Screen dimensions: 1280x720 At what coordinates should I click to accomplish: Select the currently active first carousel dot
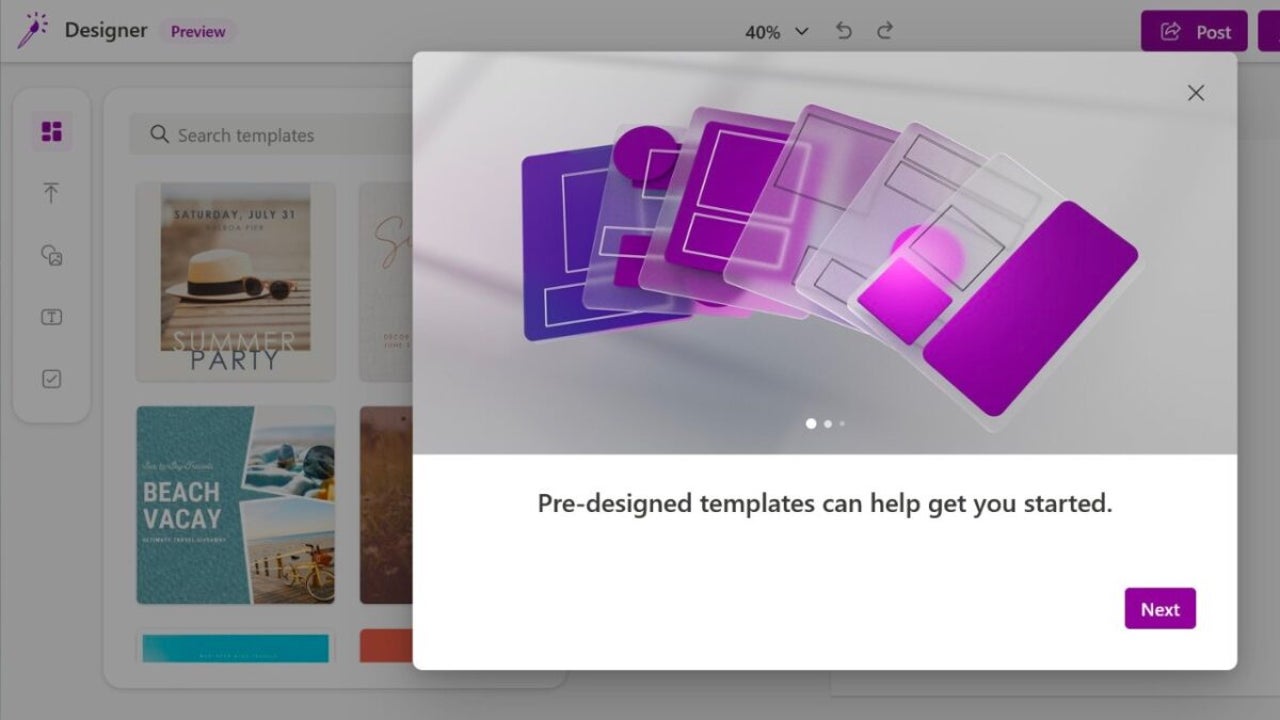pyautogui.click(x=812, y=423)
